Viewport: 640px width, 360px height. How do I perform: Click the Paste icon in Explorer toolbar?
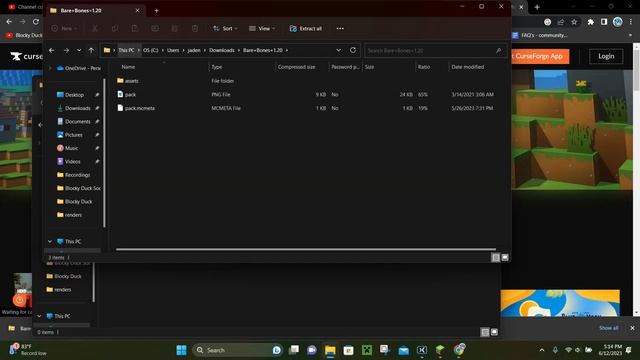[x=135, y=28]
